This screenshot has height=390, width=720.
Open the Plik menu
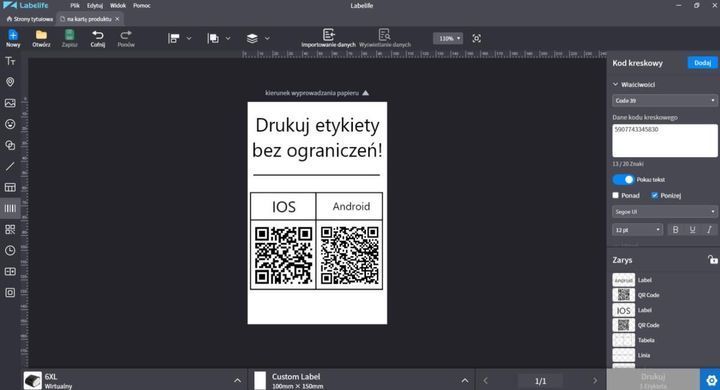pos(75,6)
